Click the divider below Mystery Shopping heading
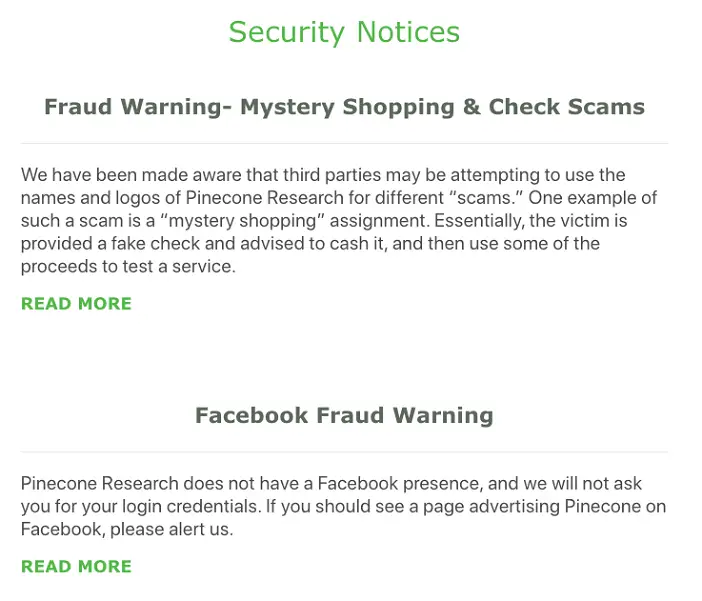Image resolution: width=702 pixels, height=601 pixels. pyautogui.click(x=344, y=143)
